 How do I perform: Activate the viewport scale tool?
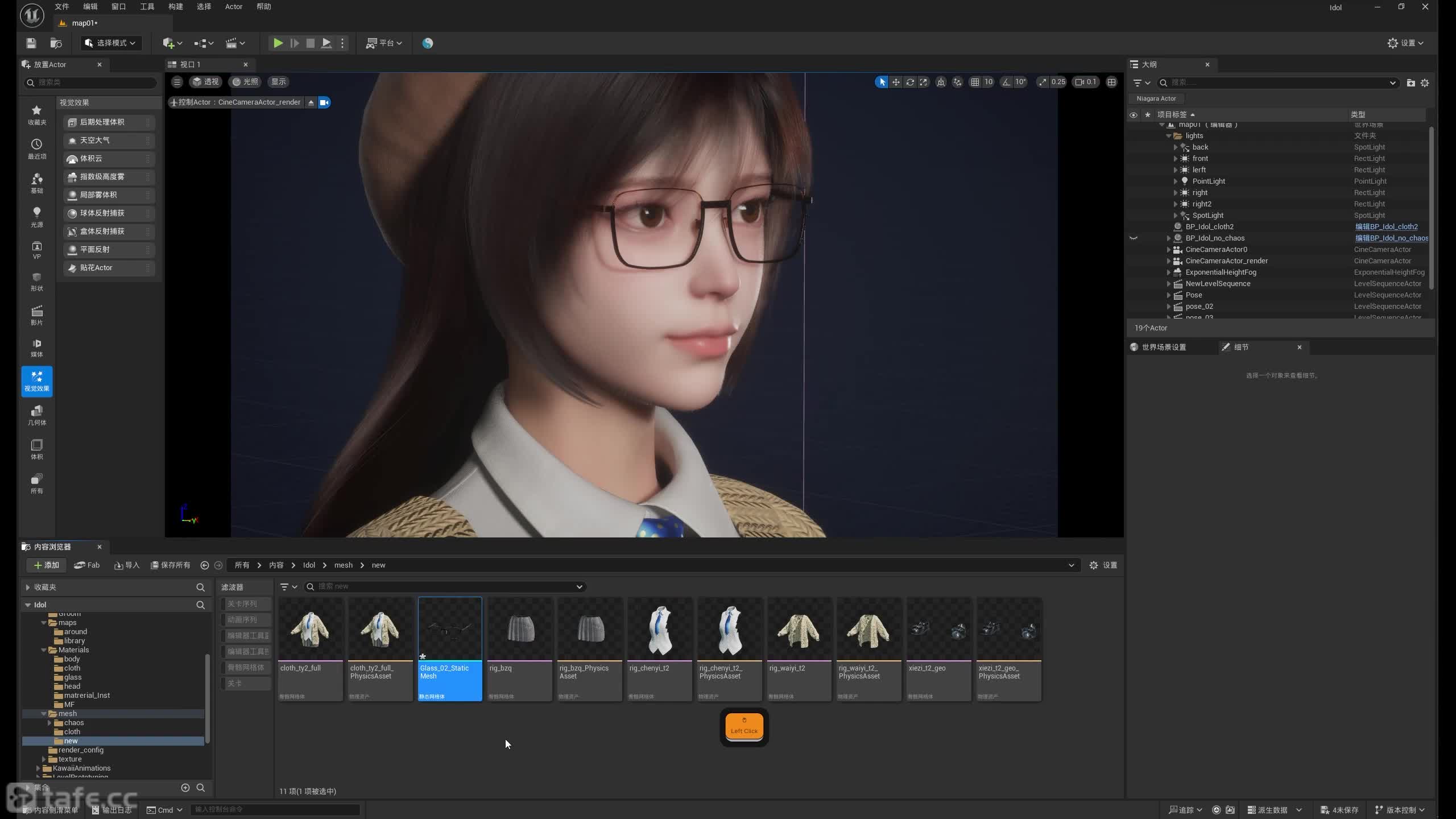click(x=924, y=82)
